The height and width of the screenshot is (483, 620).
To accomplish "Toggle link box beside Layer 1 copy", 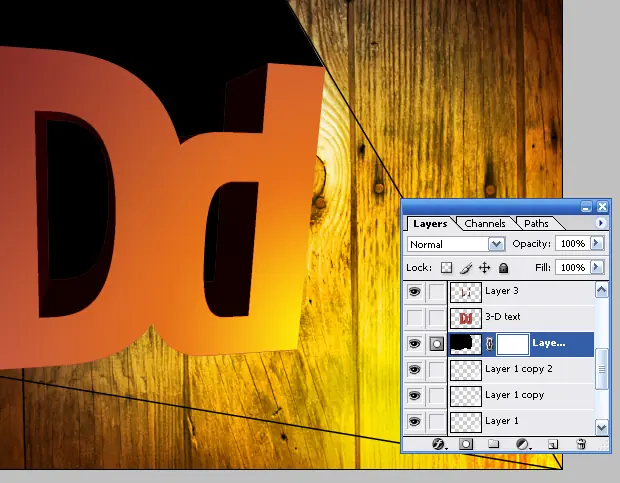I will click(x=437, y=395).
